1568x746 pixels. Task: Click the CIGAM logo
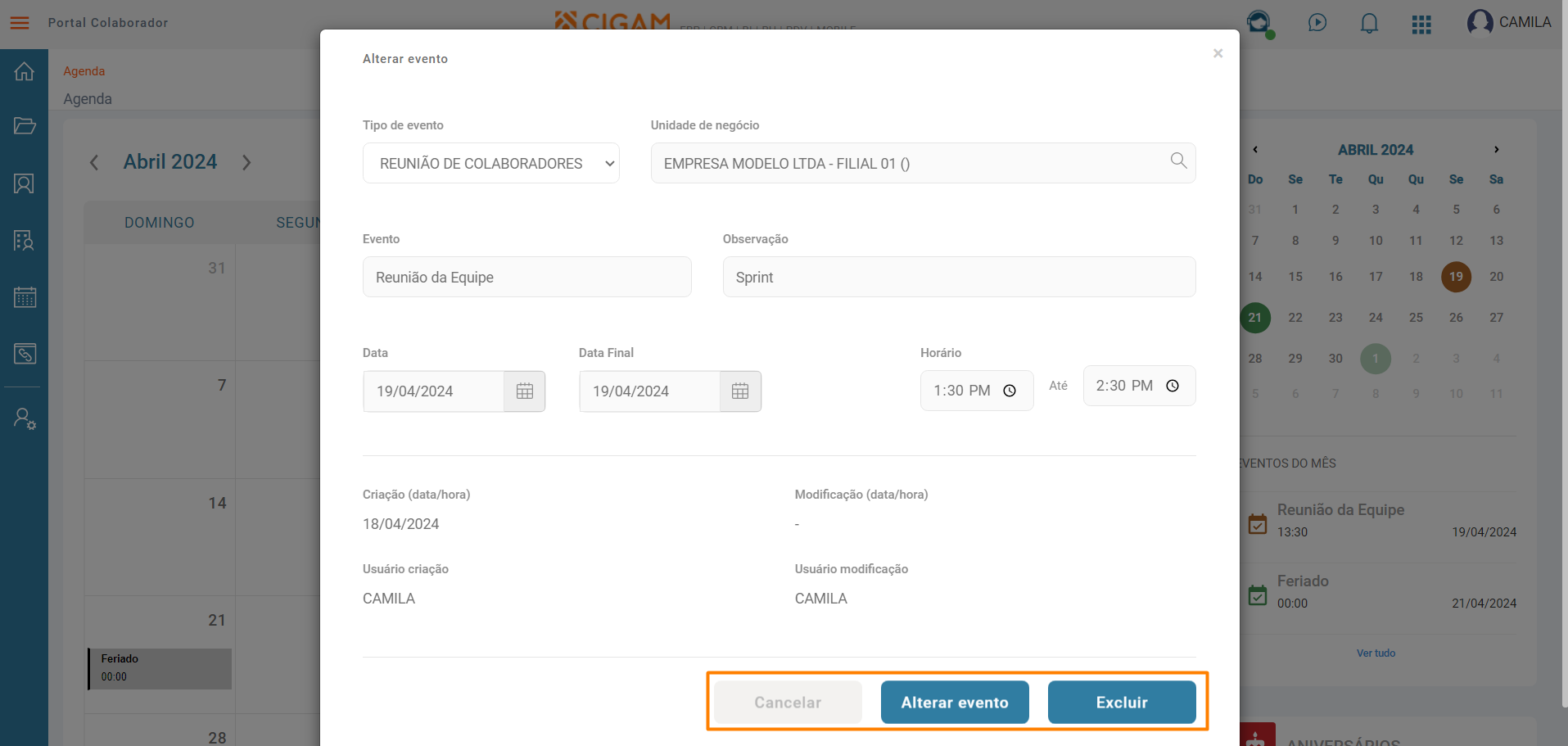(612, 20)
